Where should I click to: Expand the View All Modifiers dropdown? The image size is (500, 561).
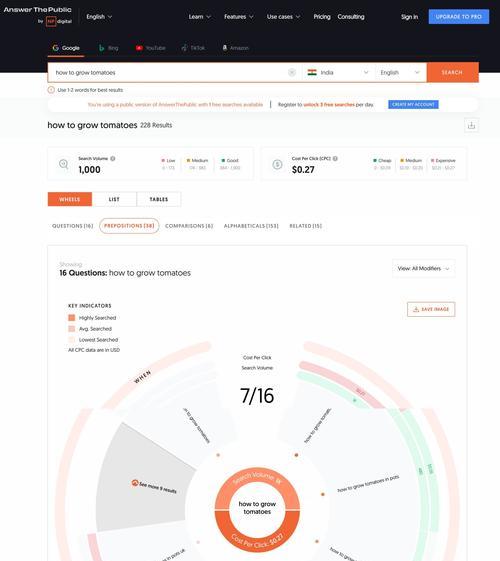(x=423, y=268)
